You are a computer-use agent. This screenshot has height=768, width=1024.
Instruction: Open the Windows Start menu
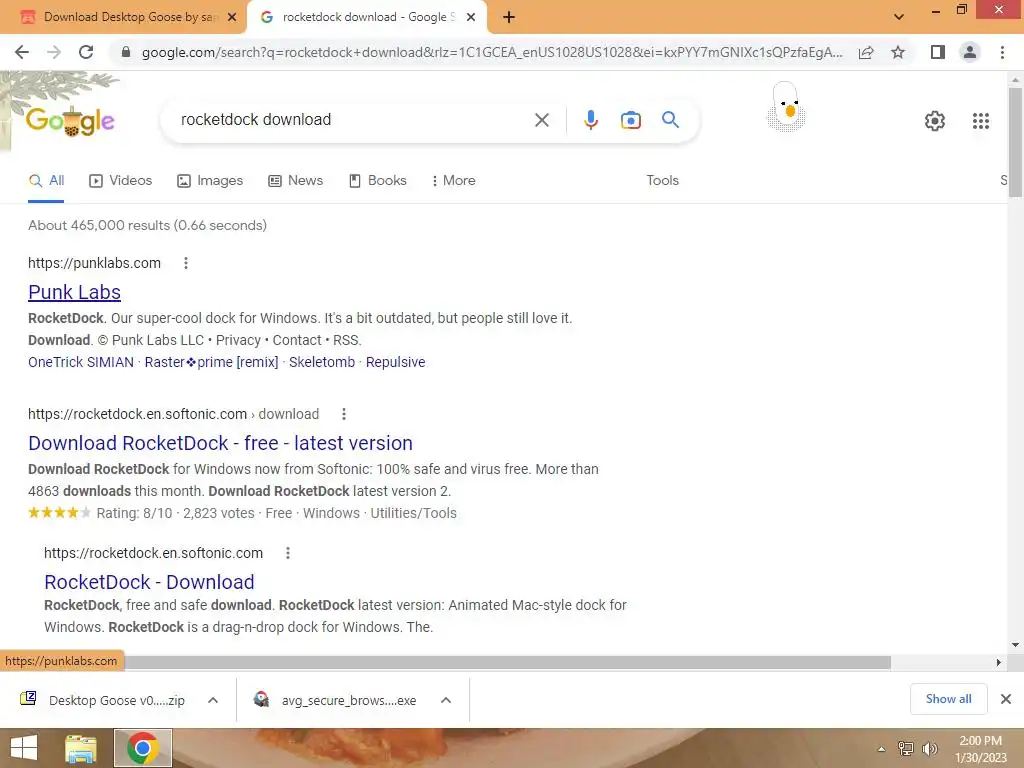[x=24, y=748]
